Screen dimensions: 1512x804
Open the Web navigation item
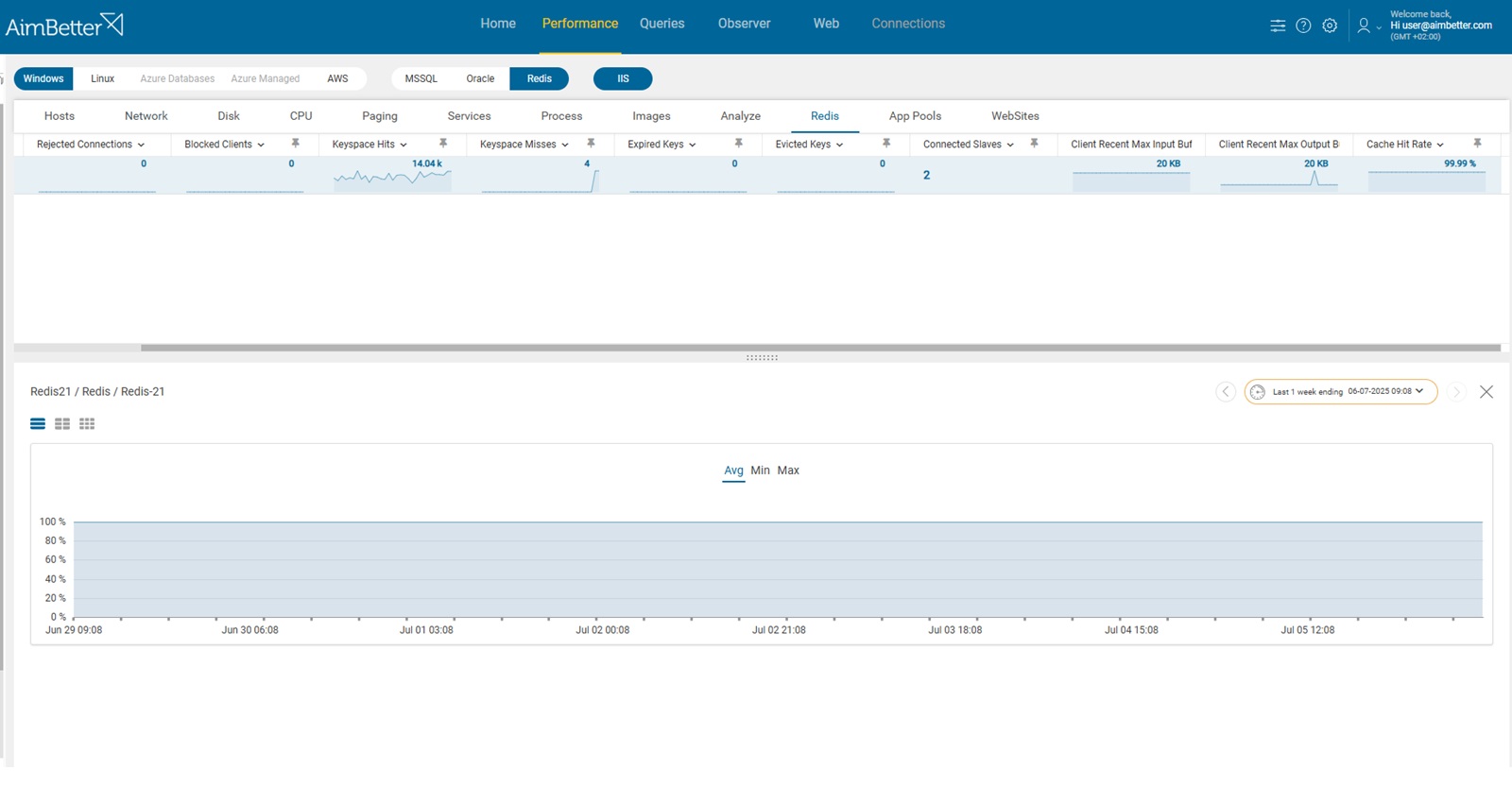click(x=826, y=24)
